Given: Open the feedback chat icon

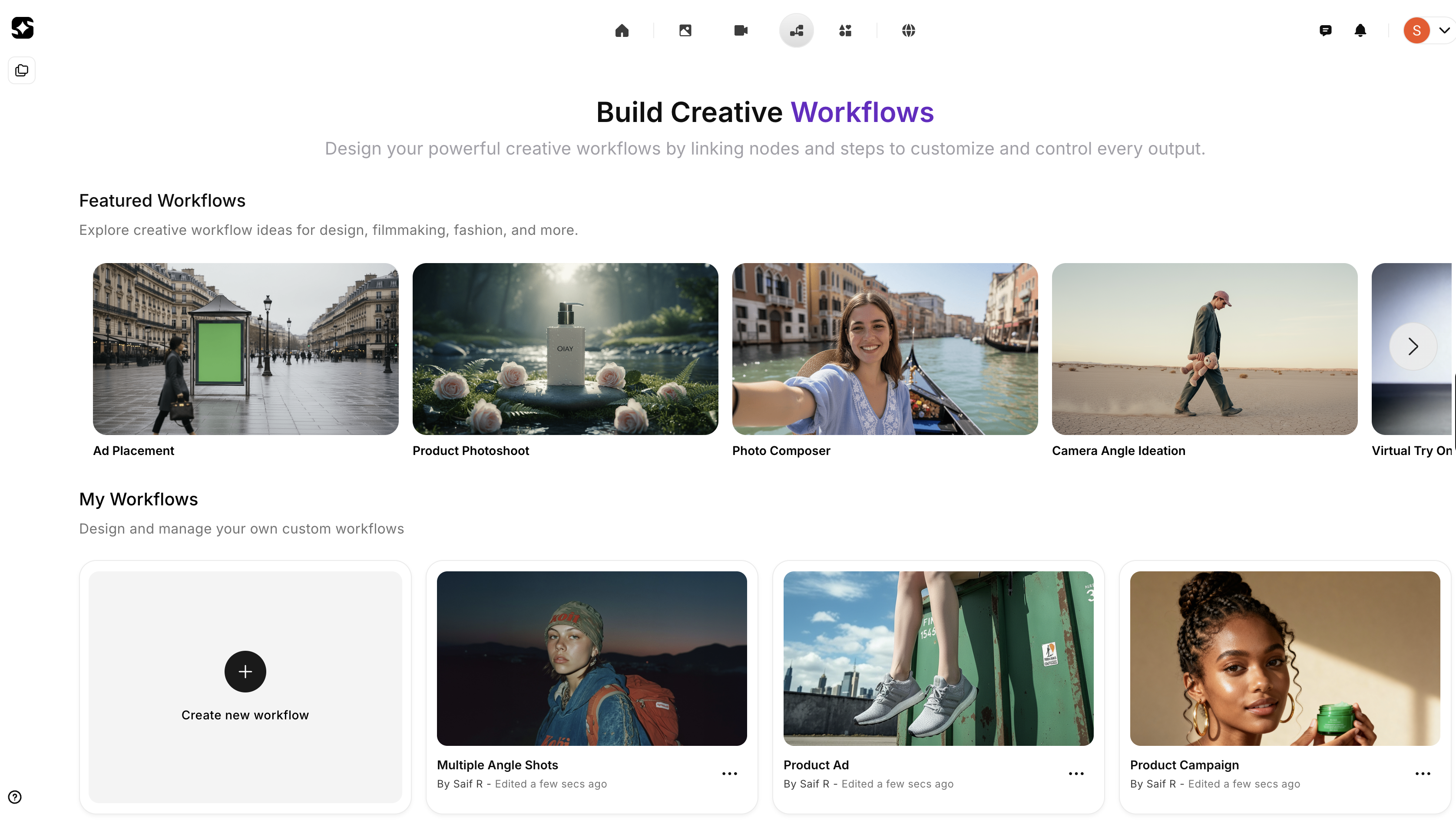Looking at the screenshot, I should 1326,30.
